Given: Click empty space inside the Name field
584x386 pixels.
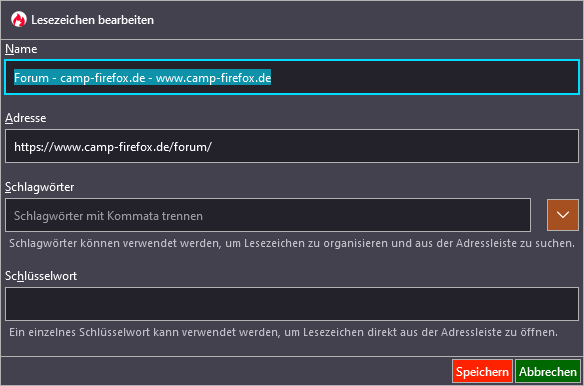Looking at the screenshot, I should click(x=425, y=77).
